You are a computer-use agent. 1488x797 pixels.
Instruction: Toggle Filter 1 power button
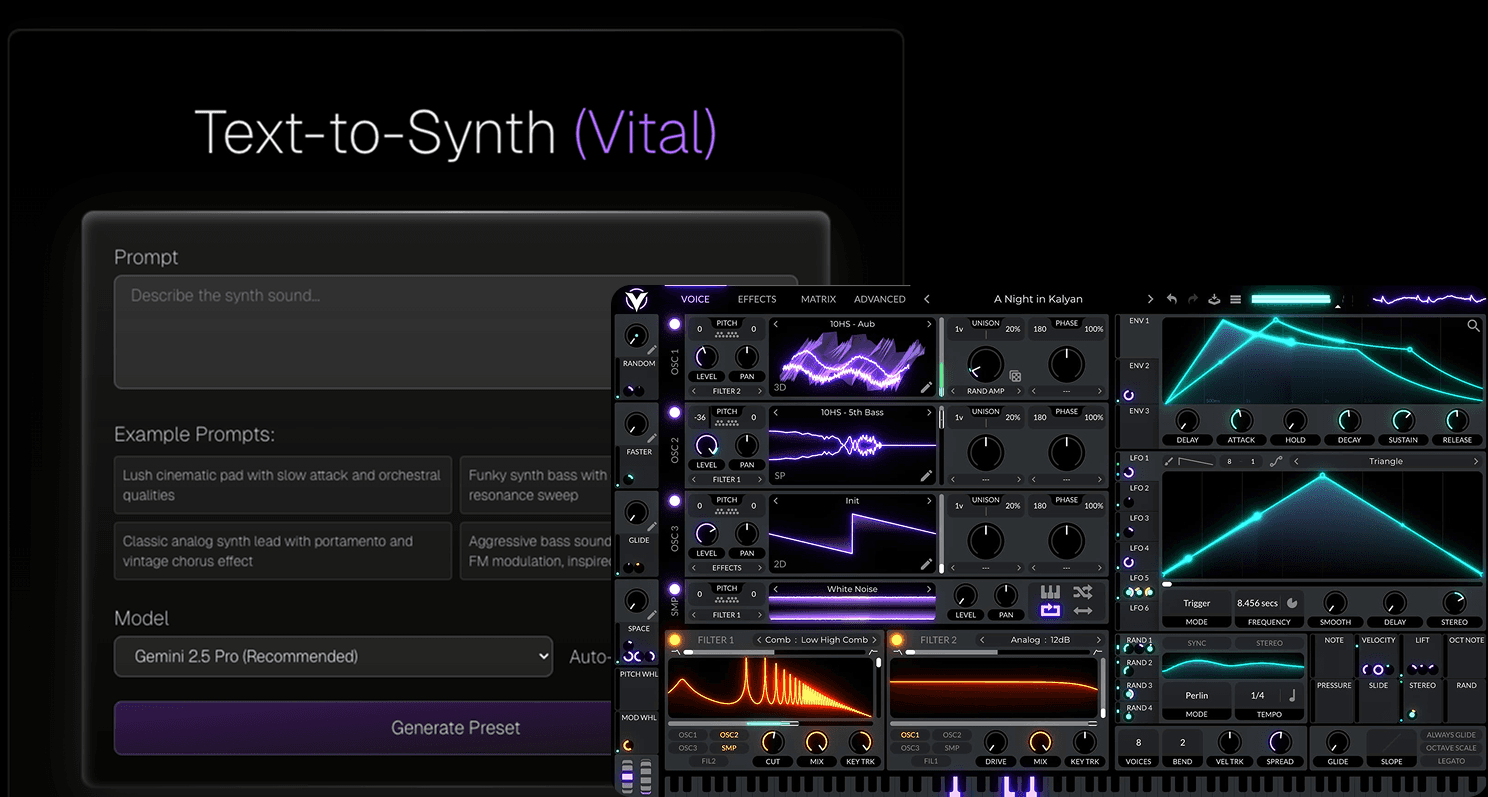click(x=675, y=640)
